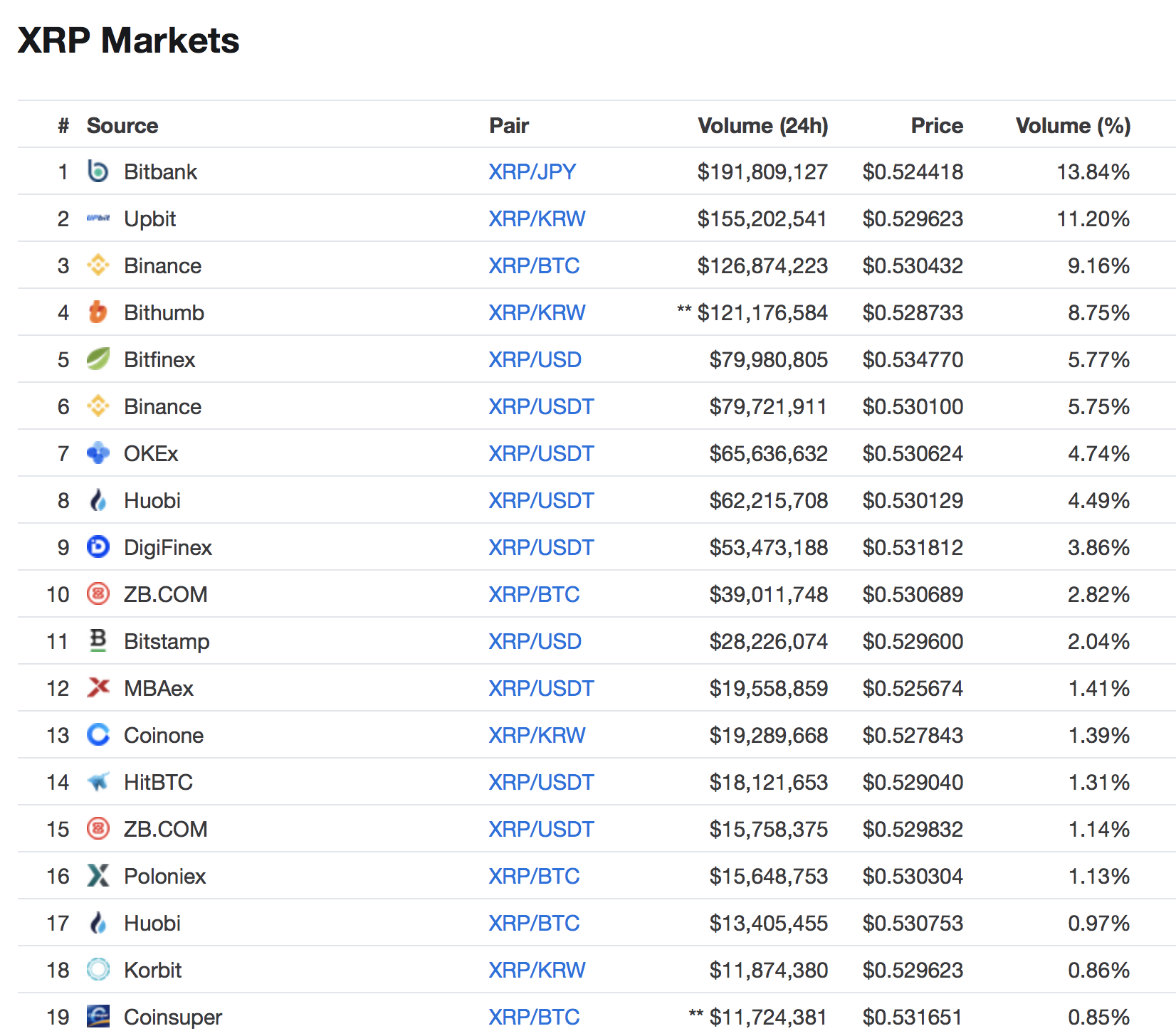
Task: Sort the table by Price column header
Action: pyautogui.click(x=937, y=126)
